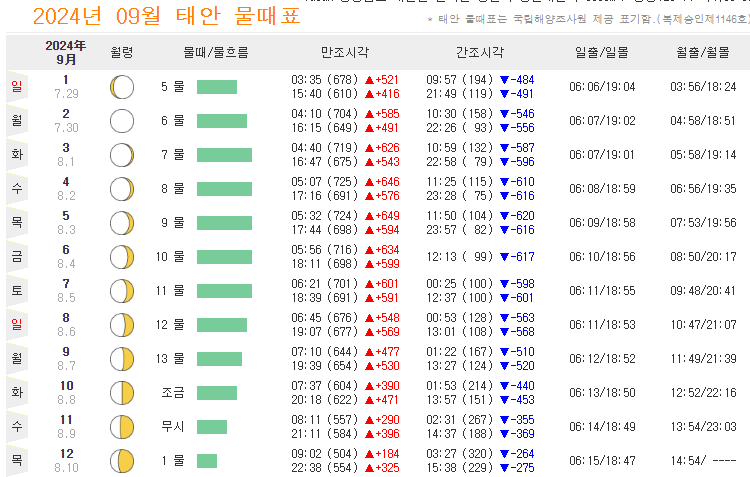This screenshot has width=750, height=477.
Task: Click the blue down triangle beside -264
Action: point(504,454)
